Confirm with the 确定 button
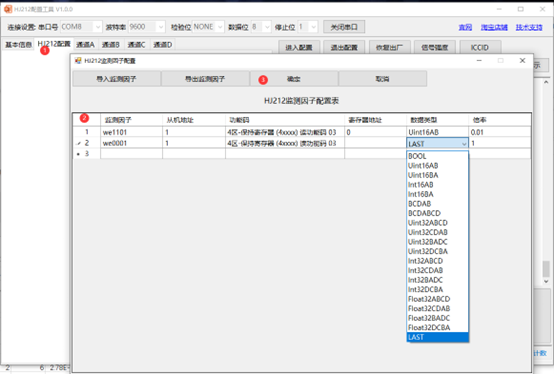The height and width of the screenshot is (374, 554). [294, 79]
